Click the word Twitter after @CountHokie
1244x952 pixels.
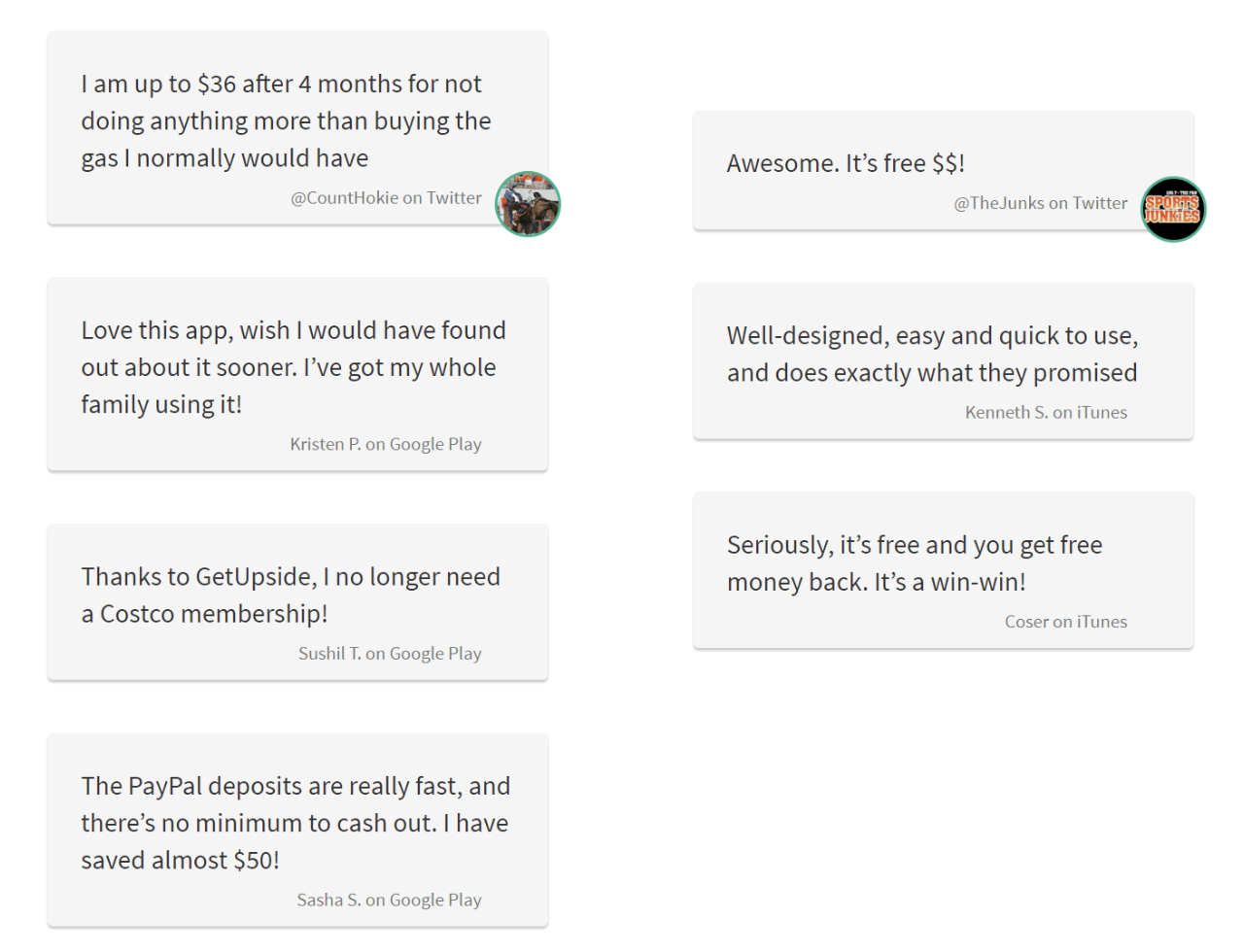454,198
